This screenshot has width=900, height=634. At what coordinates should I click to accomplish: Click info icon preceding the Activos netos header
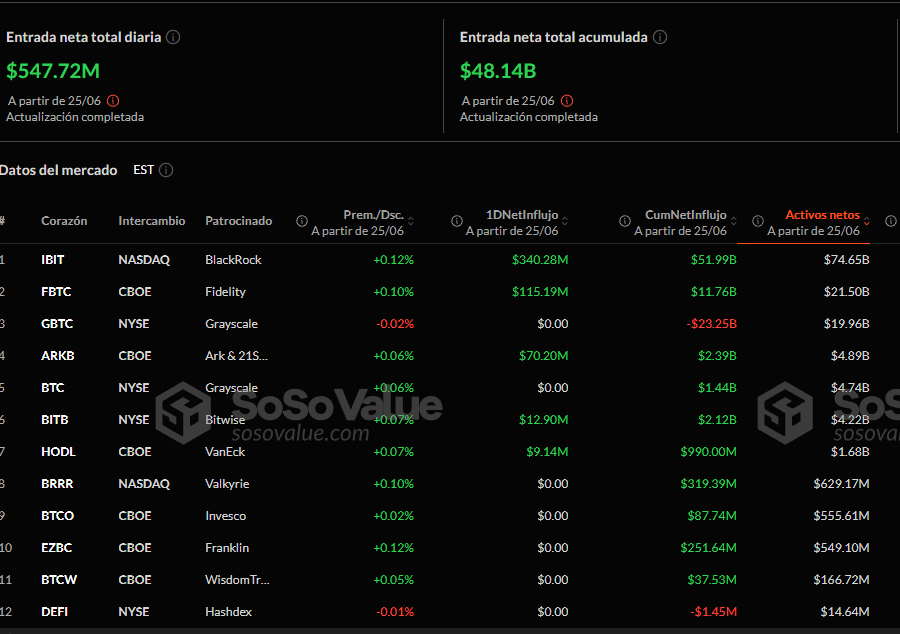point(758,221)
